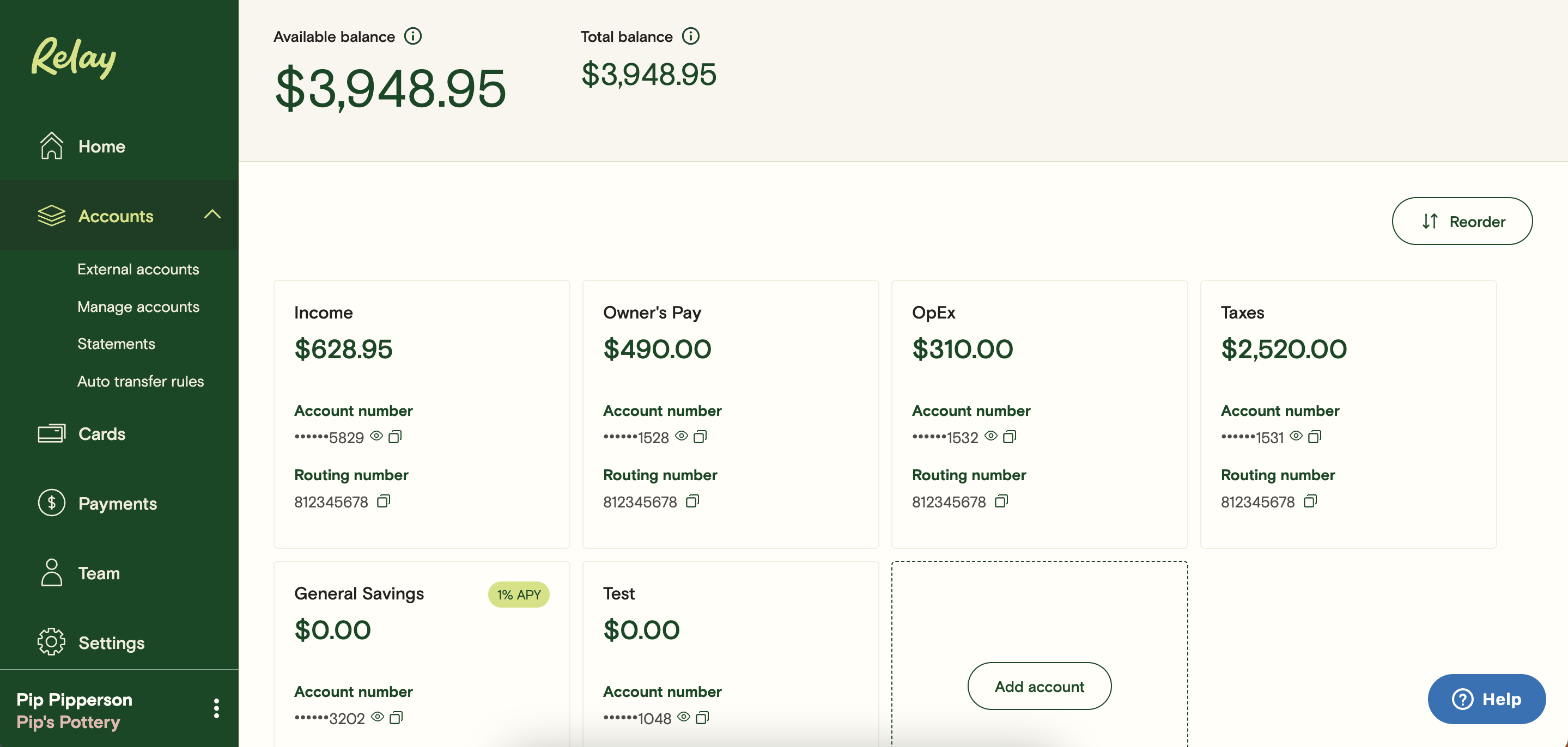The width and height of the screenshot is (1568, 747).
Task: Reveal the Taxes account number
Action: click(1296, 436)
